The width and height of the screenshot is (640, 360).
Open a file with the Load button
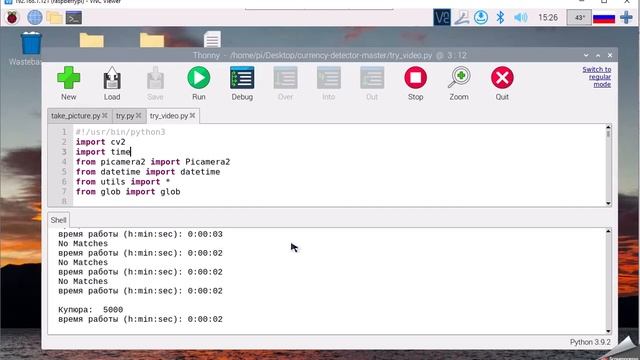pos(112,83)
